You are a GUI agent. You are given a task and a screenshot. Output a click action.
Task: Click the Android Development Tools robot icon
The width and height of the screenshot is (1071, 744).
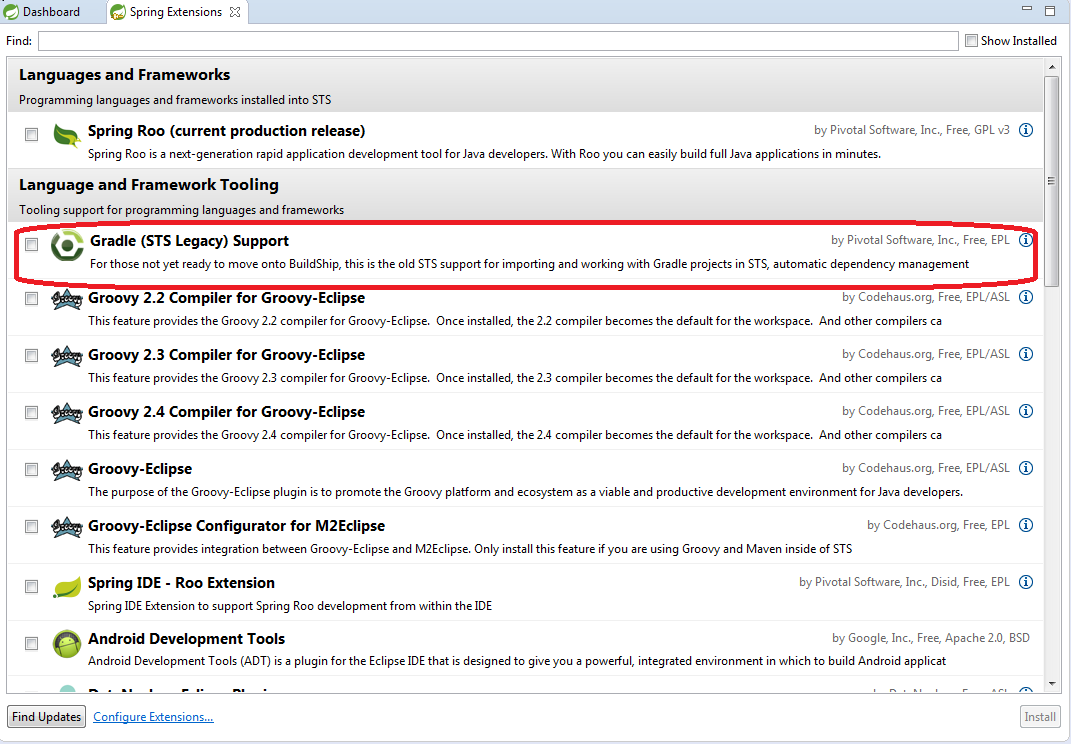[67, 644]
